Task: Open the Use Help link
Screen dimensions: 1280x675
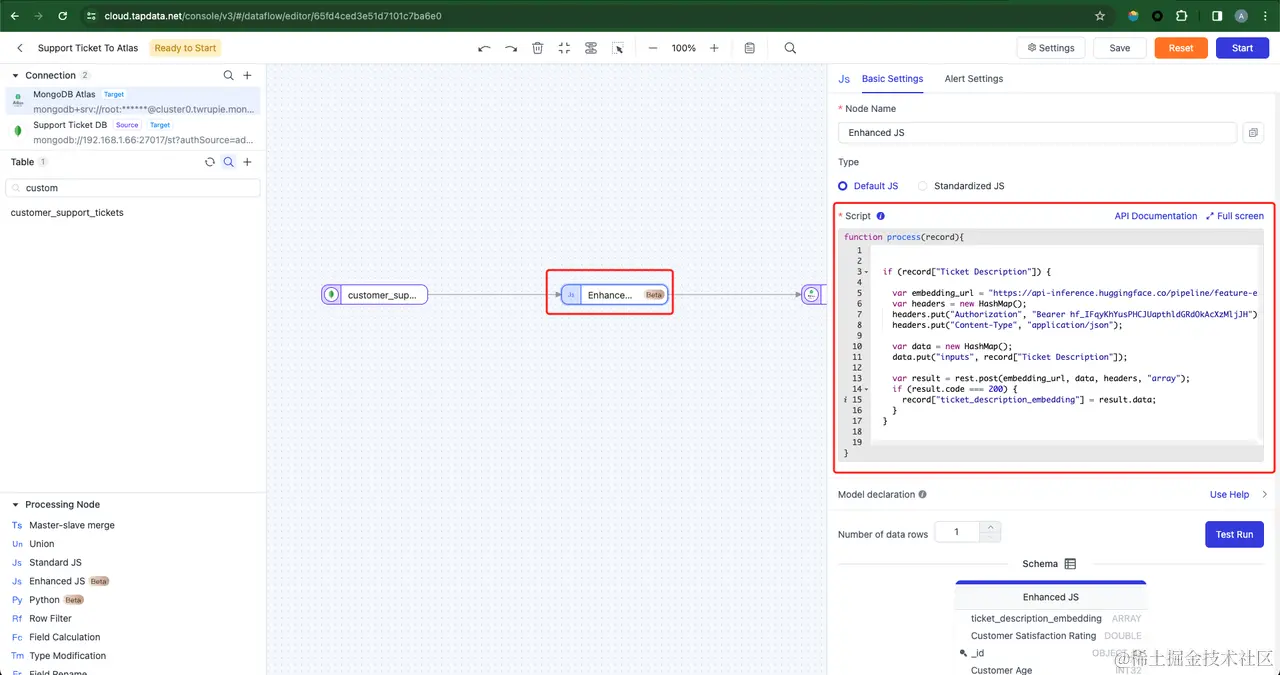Action: [x=1229, y=494]
